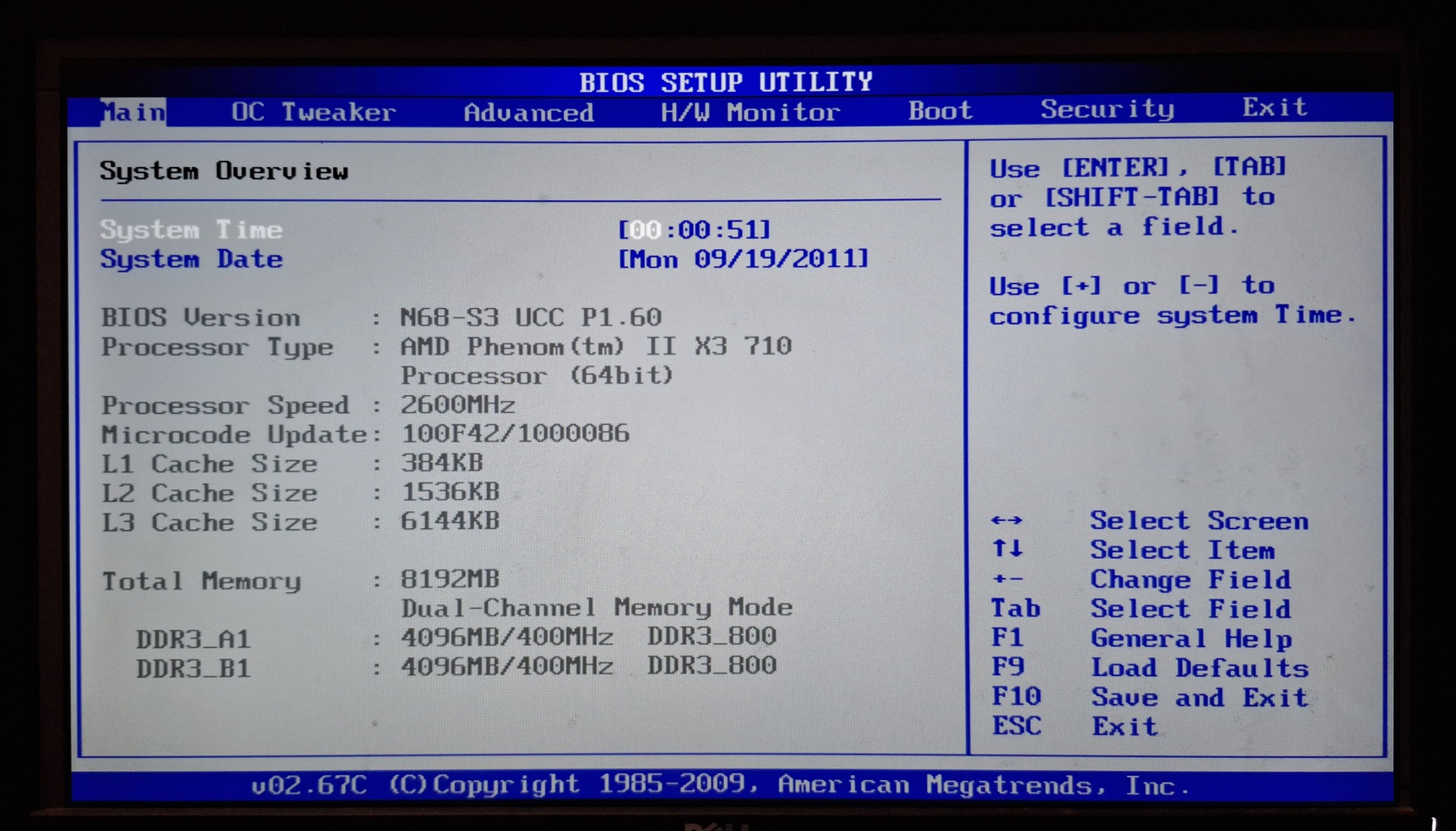
Task: Click the F1 key legend label
Action: click(x=1008, y=637)
